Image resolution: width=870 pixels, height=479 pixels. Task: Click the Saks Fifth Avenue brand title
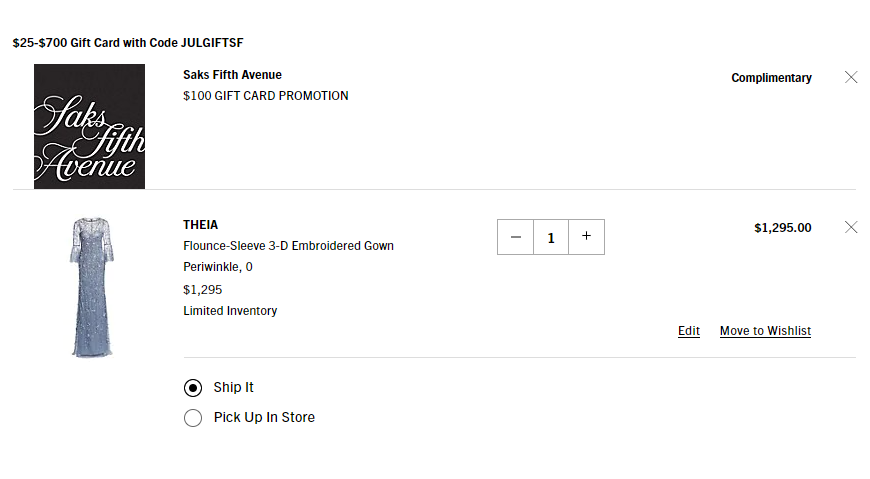click(232, 75)
